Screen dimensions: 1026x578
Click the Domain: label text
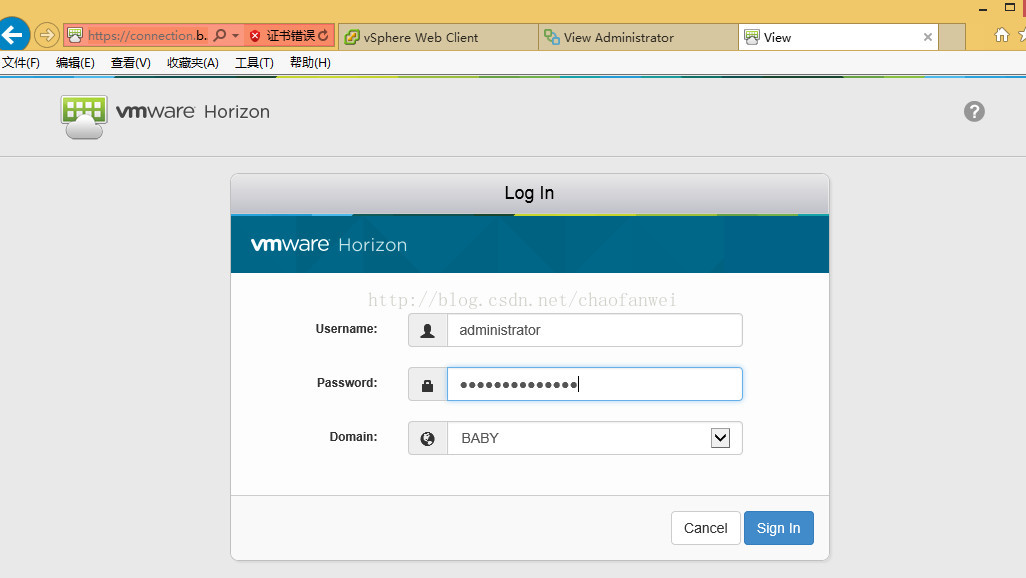(353, 437)
